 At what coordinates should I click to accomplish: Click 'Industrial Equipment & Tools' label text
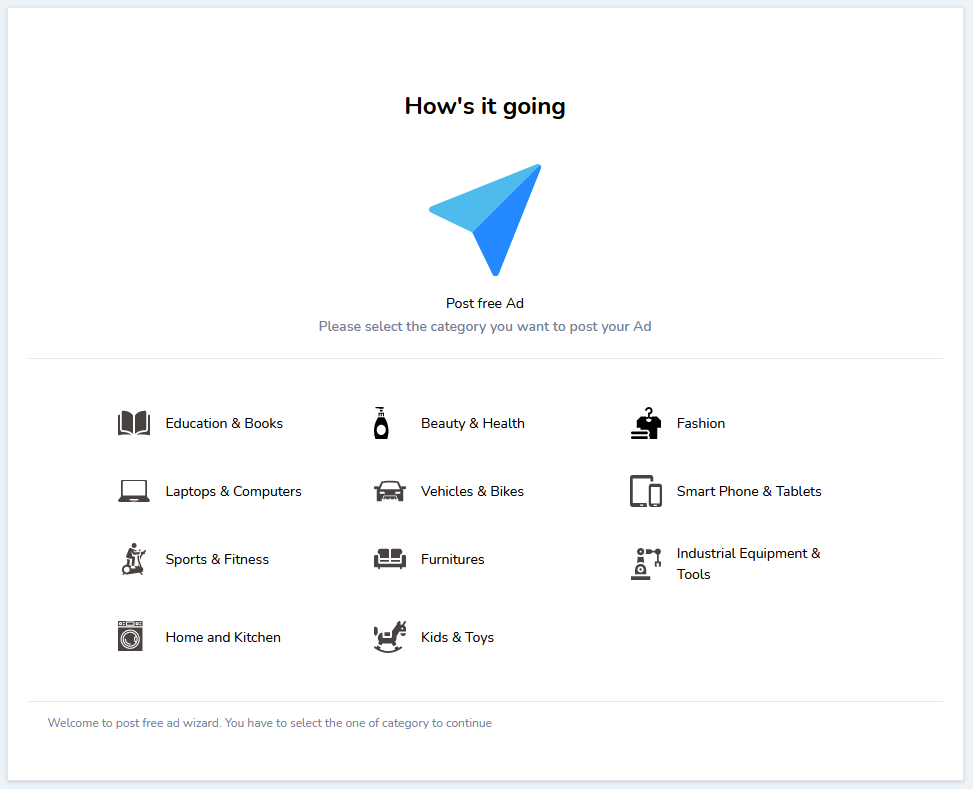click(x=748, y=563)
